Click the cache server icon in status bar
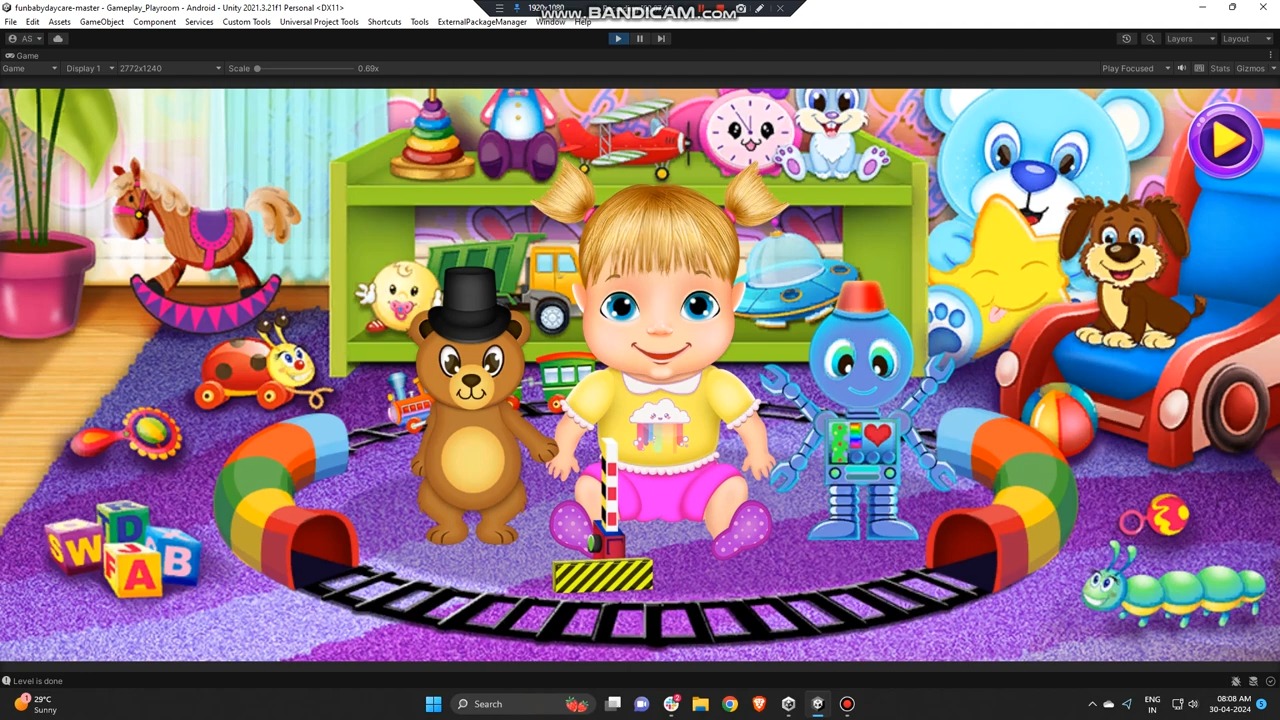 tap(1253, 681)
